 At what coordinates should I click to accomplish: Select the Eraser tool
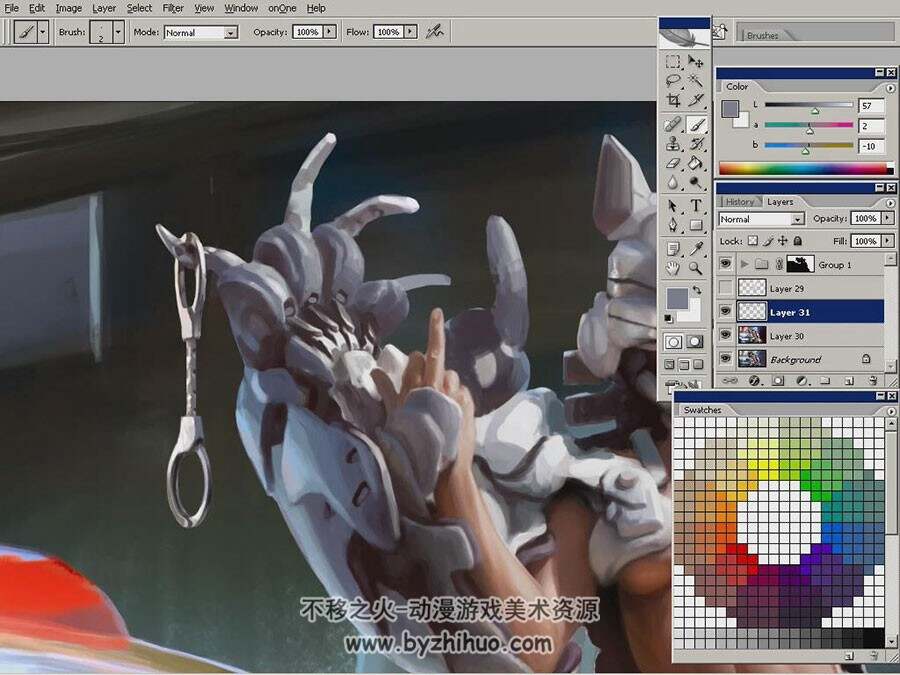pos(673,163)
